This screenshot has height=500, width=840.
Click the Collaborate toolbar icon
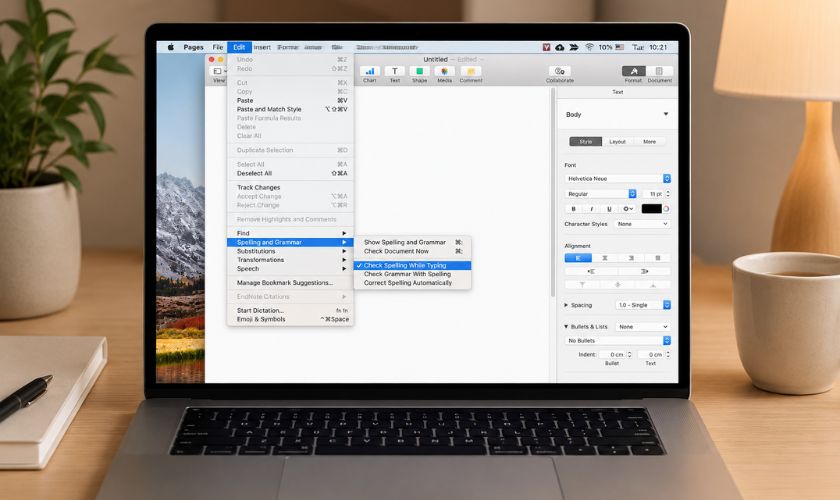click(x=560, y=71)
